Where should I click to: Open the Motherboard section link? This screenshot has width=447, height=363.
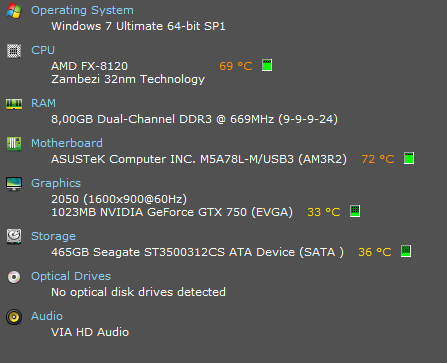point(67,143)
